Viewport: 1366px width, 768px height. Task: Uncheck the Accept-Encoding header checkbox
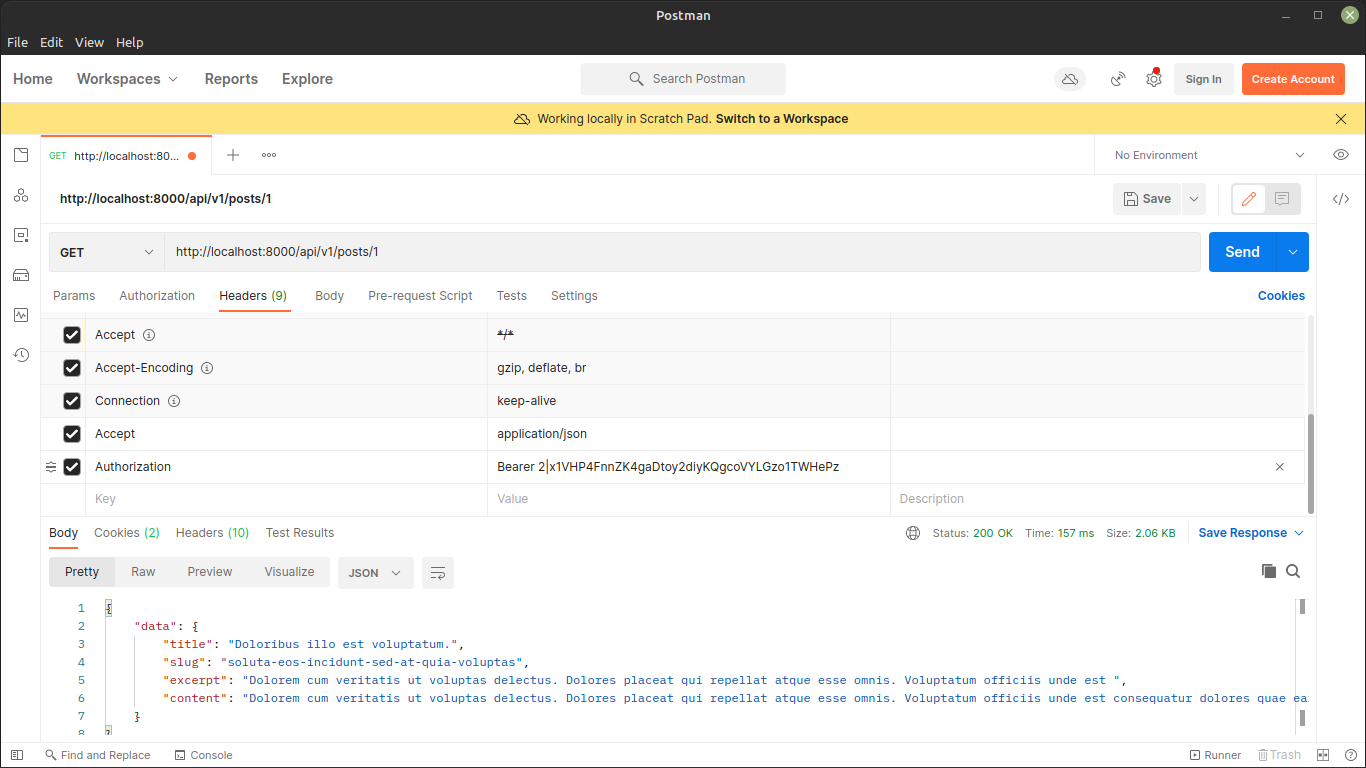[x=72, y=368]
